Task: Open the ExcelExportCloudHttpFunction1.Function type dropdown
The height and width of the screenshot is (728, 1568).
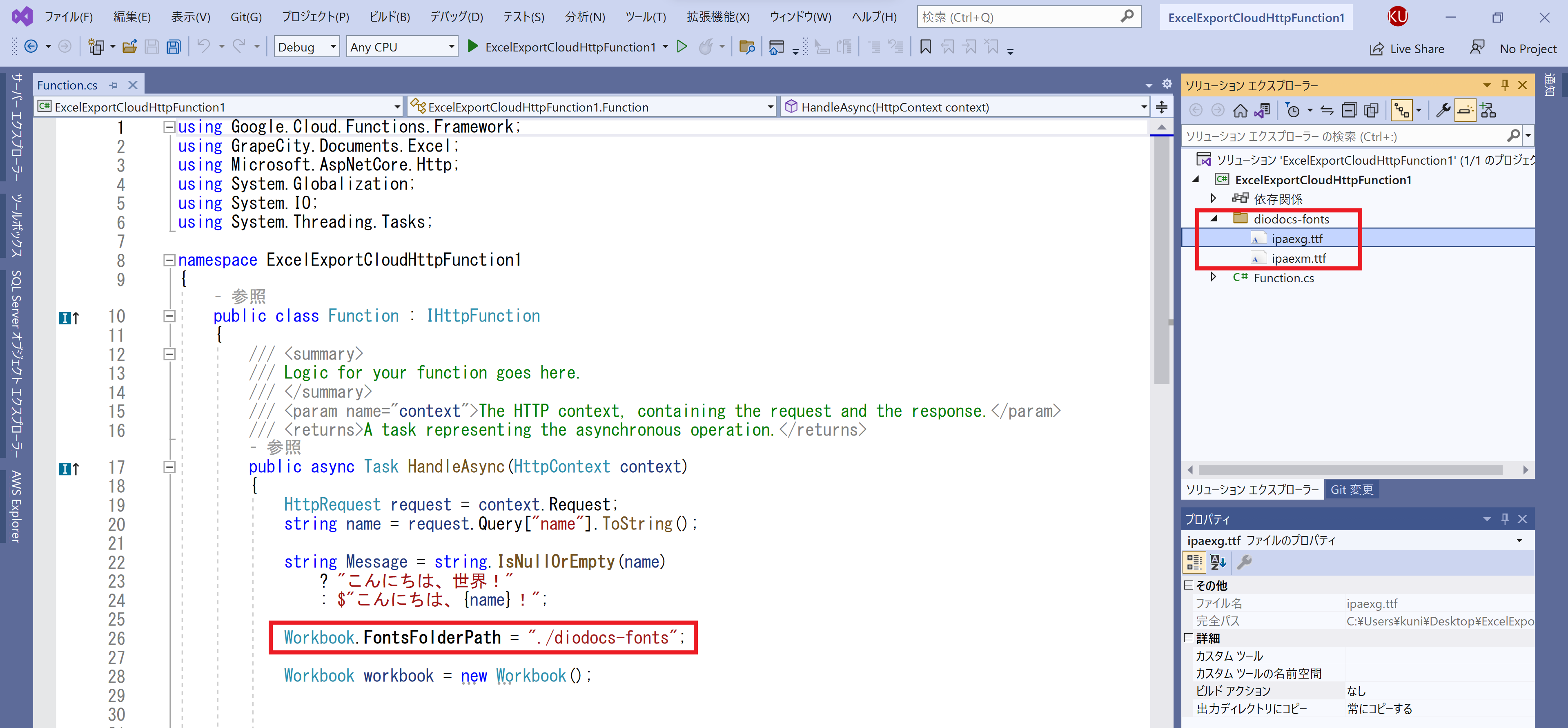Action: coord(592,107)
